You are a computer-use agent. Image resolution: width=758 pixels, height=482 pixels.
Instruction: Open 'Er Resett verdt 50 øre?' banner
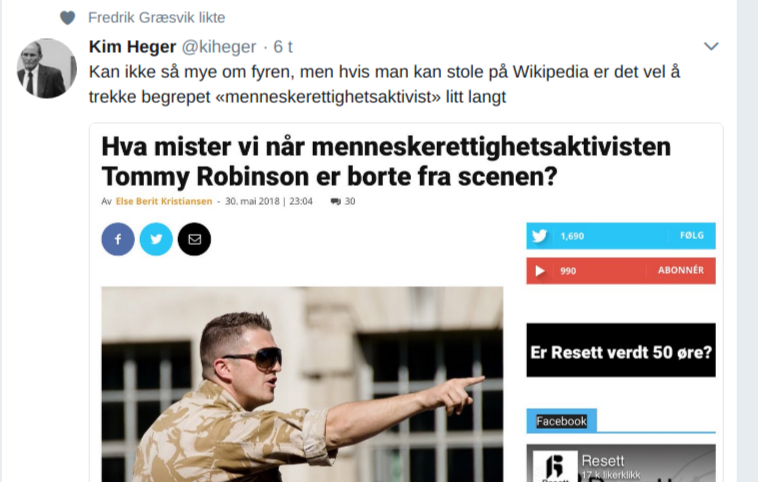(x=621, y=351)
